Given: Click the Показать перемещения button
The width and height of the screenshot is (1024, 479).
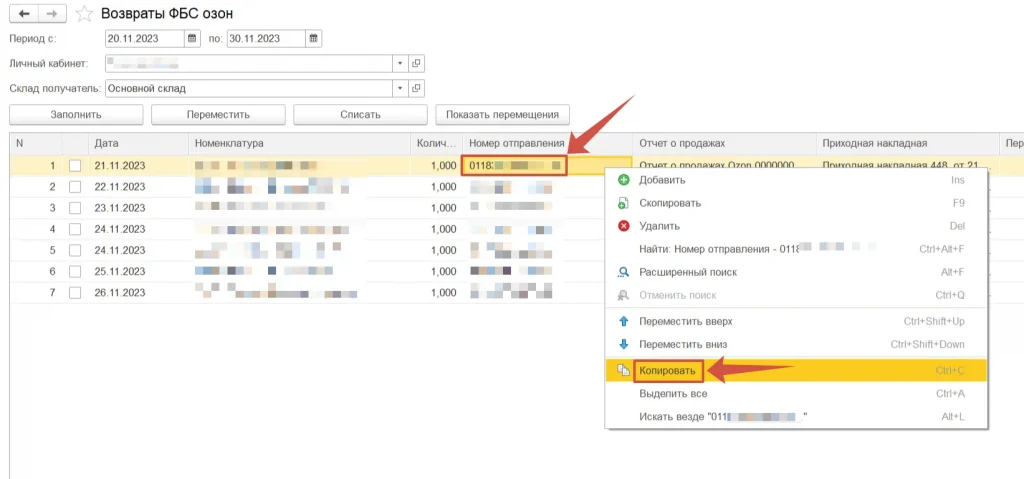Looking at the screenshot, I should tap(503, 114).
